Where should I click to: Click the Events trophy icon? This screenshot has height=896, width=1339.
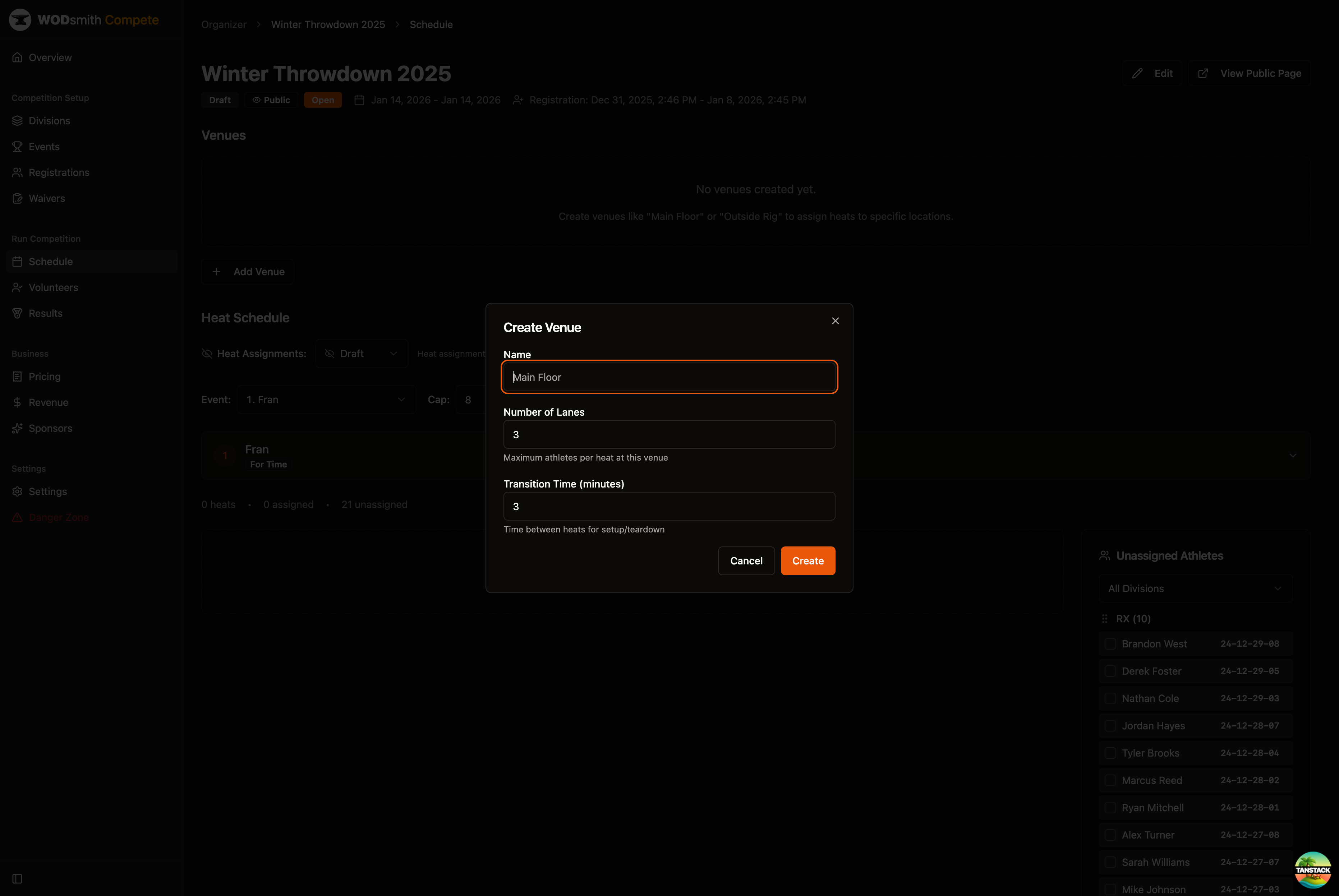[17, 146]
